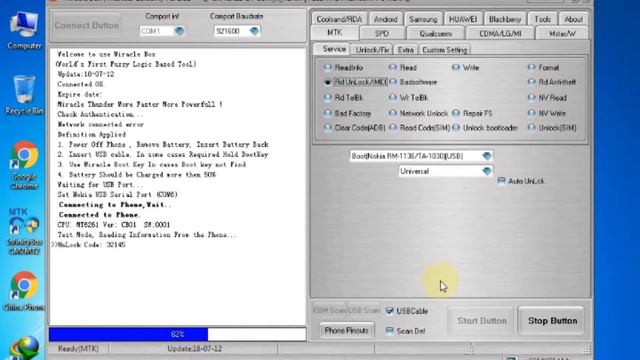The width and height of the screenshot is (640, 360).
Task: Click the Start Button
Action: [482, 321]
